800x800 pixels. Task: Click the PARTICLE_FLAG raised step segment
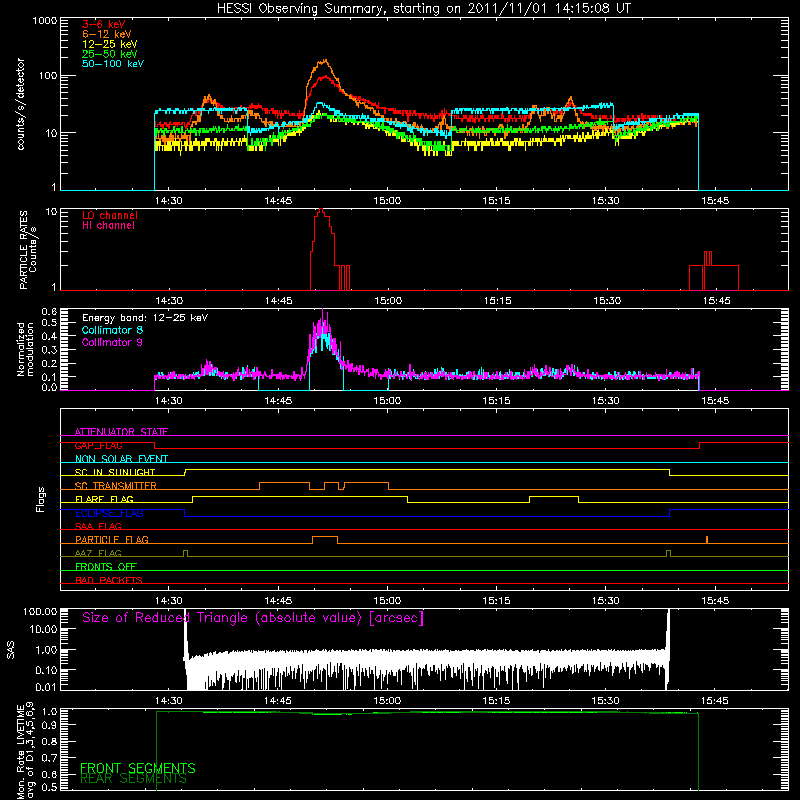pyautogui.click(x=325, y=537)
